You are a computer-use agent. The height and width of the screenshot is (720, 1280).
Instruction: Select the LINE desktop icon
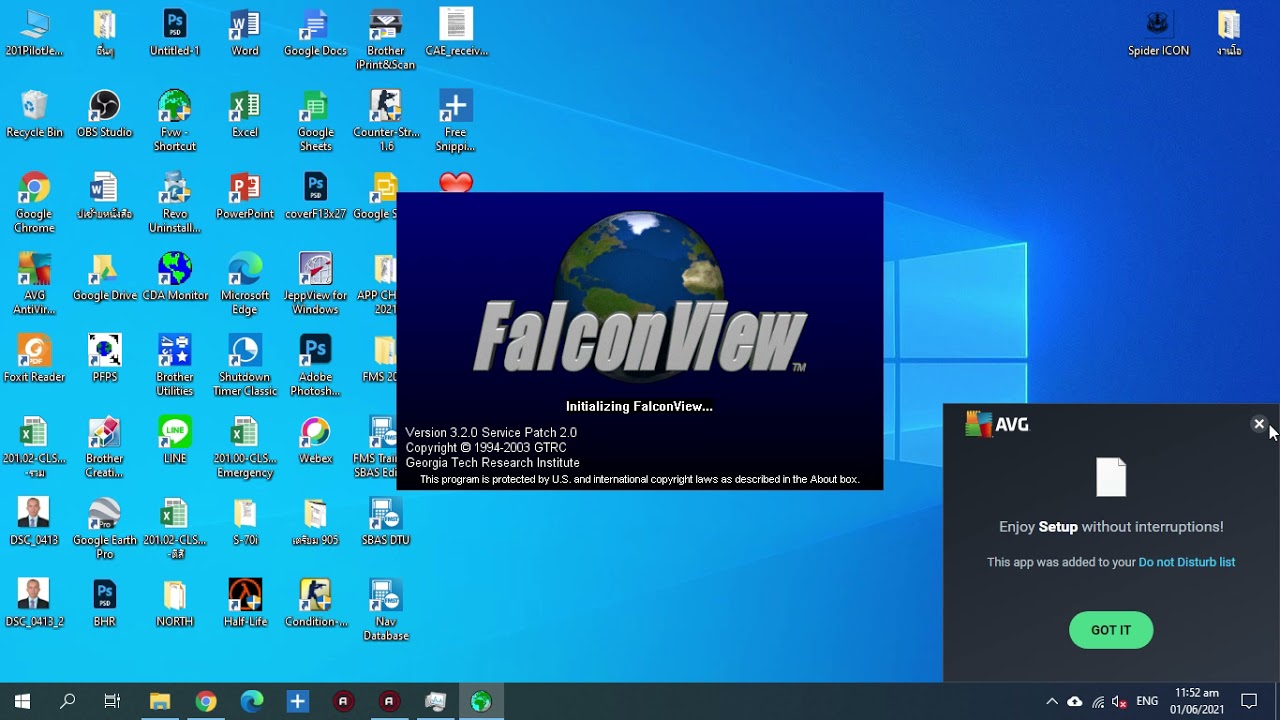pos(174,440)
